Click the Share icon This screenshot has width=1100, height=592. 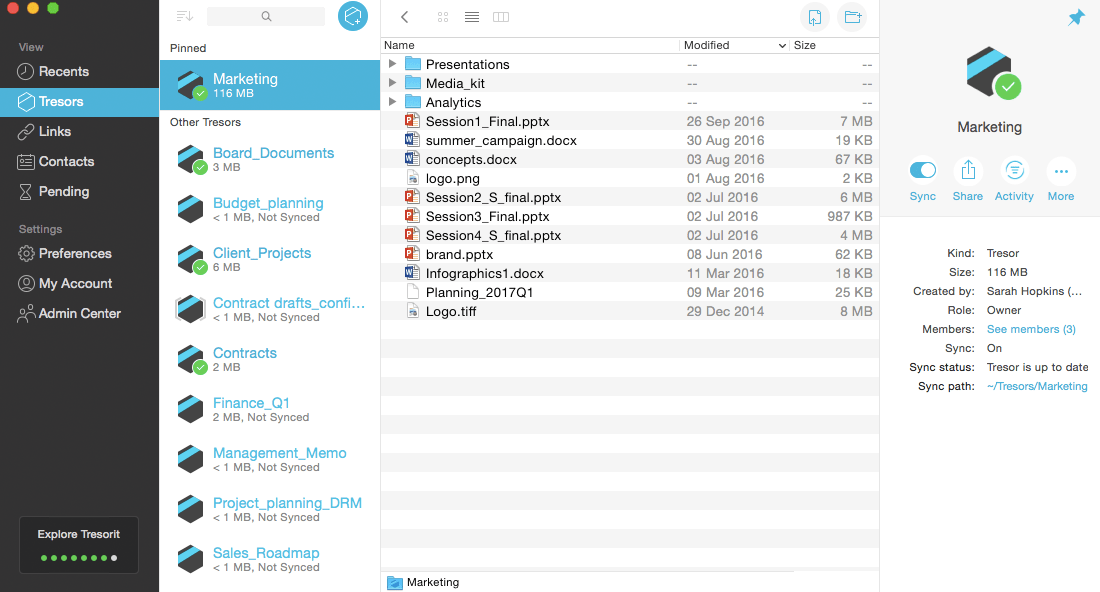click(x=968, y=170)
